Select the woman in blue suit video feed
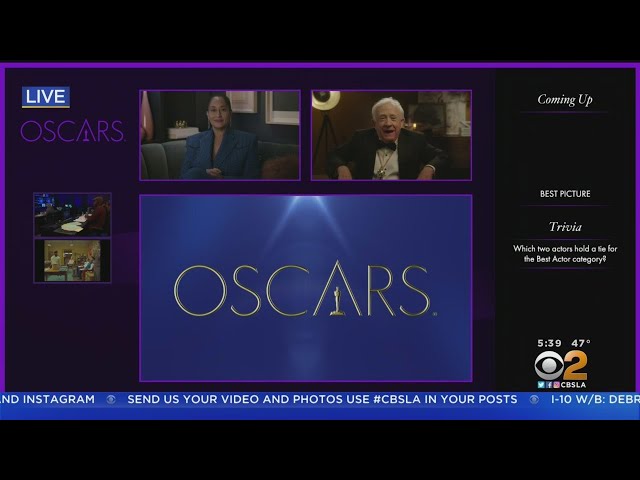Image resolution: width=640 pixels, height=480 pixels. click(220, 135)
